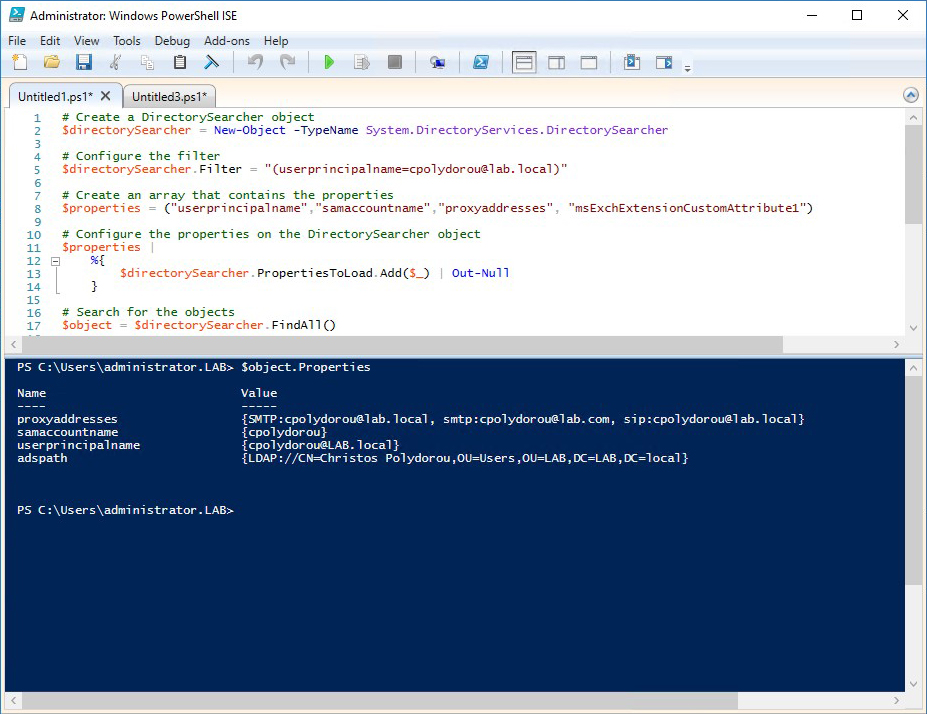Open the Tools menu
The width and height of the screenshot is (927, 714).
pyautogui.click(x=127, y=41)
